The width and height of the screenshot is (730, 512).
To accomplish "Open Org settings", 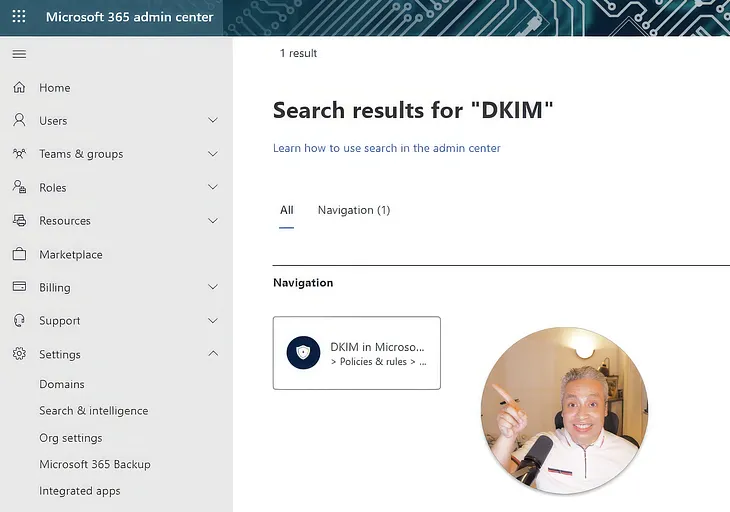I will click(x=71, y=438).
